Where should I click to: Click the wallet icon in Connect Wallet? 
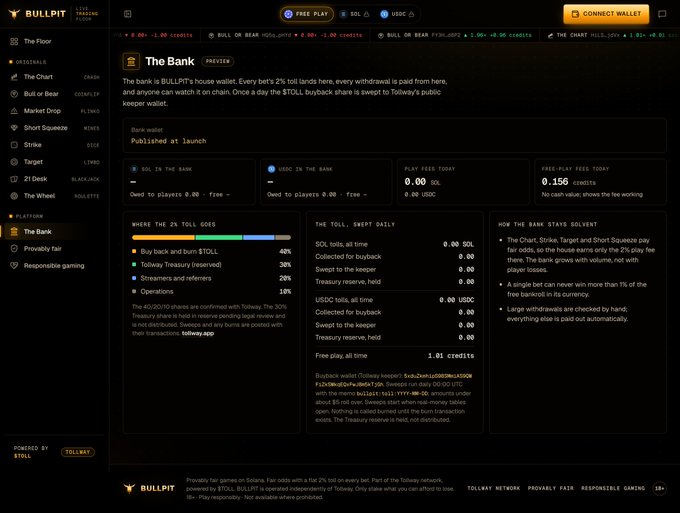point(575,14)
